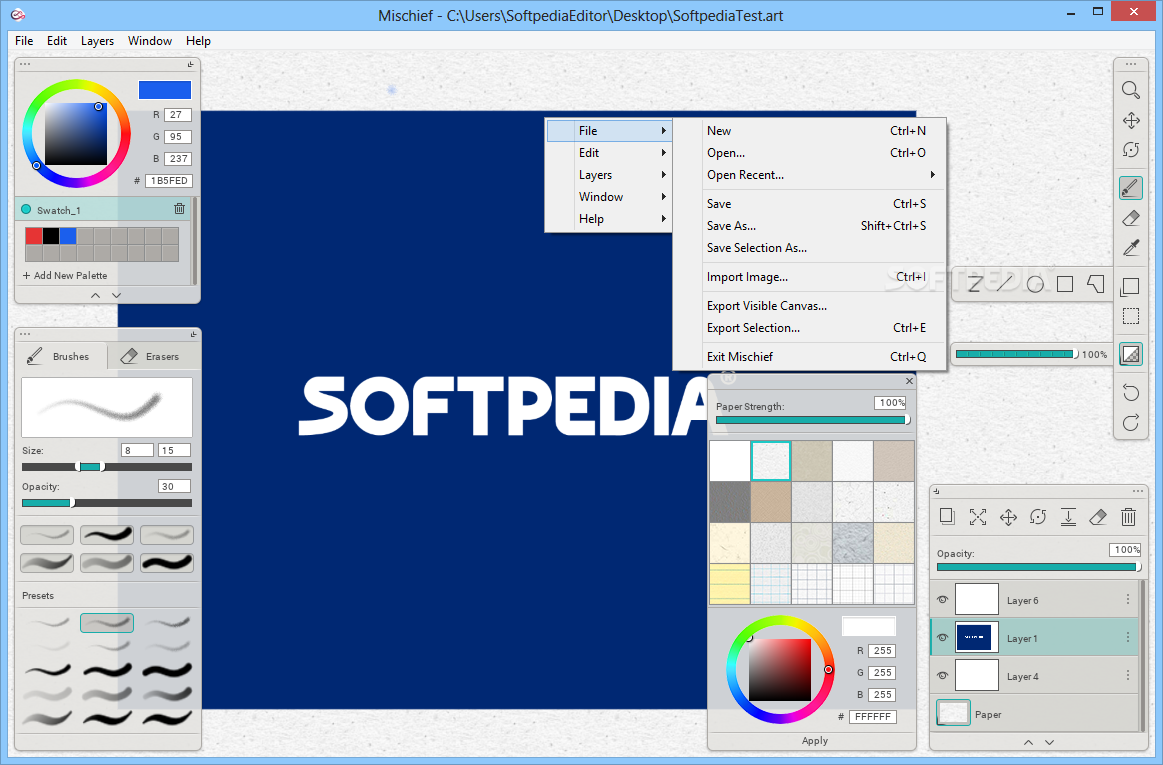Choose the polyline Z shape tool

[975, 284]
